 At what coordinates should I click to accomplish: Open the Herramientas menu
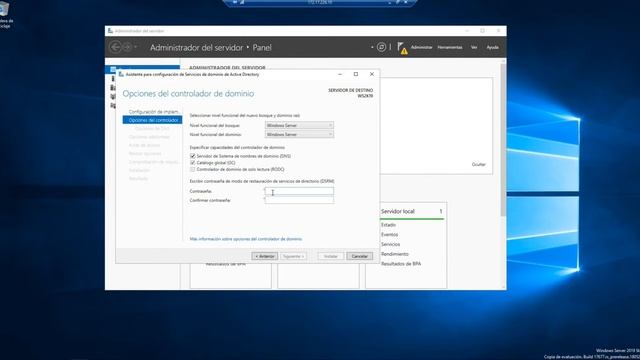[450, 47]
